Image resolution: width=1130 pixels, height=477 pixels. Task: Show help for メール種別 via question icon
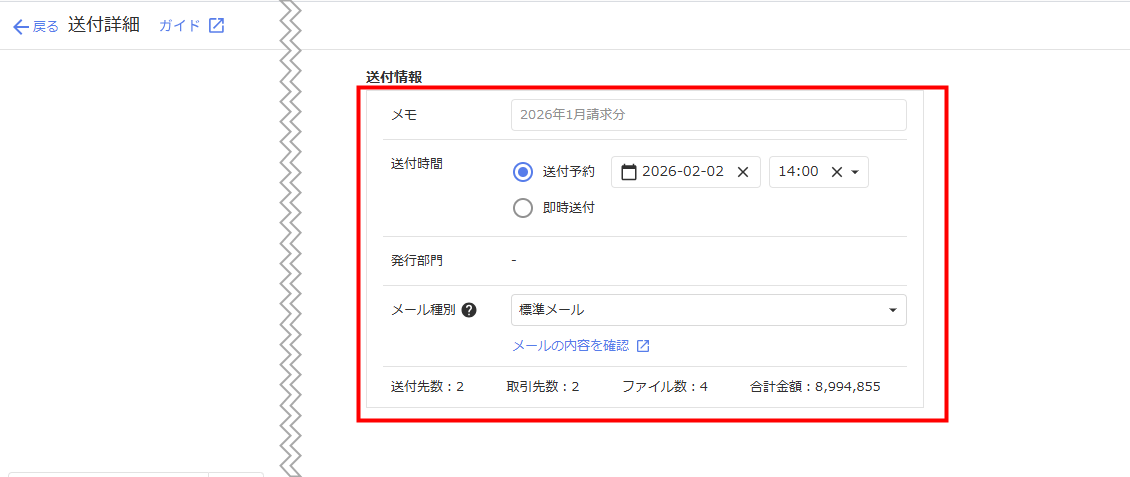coord(469,310)
